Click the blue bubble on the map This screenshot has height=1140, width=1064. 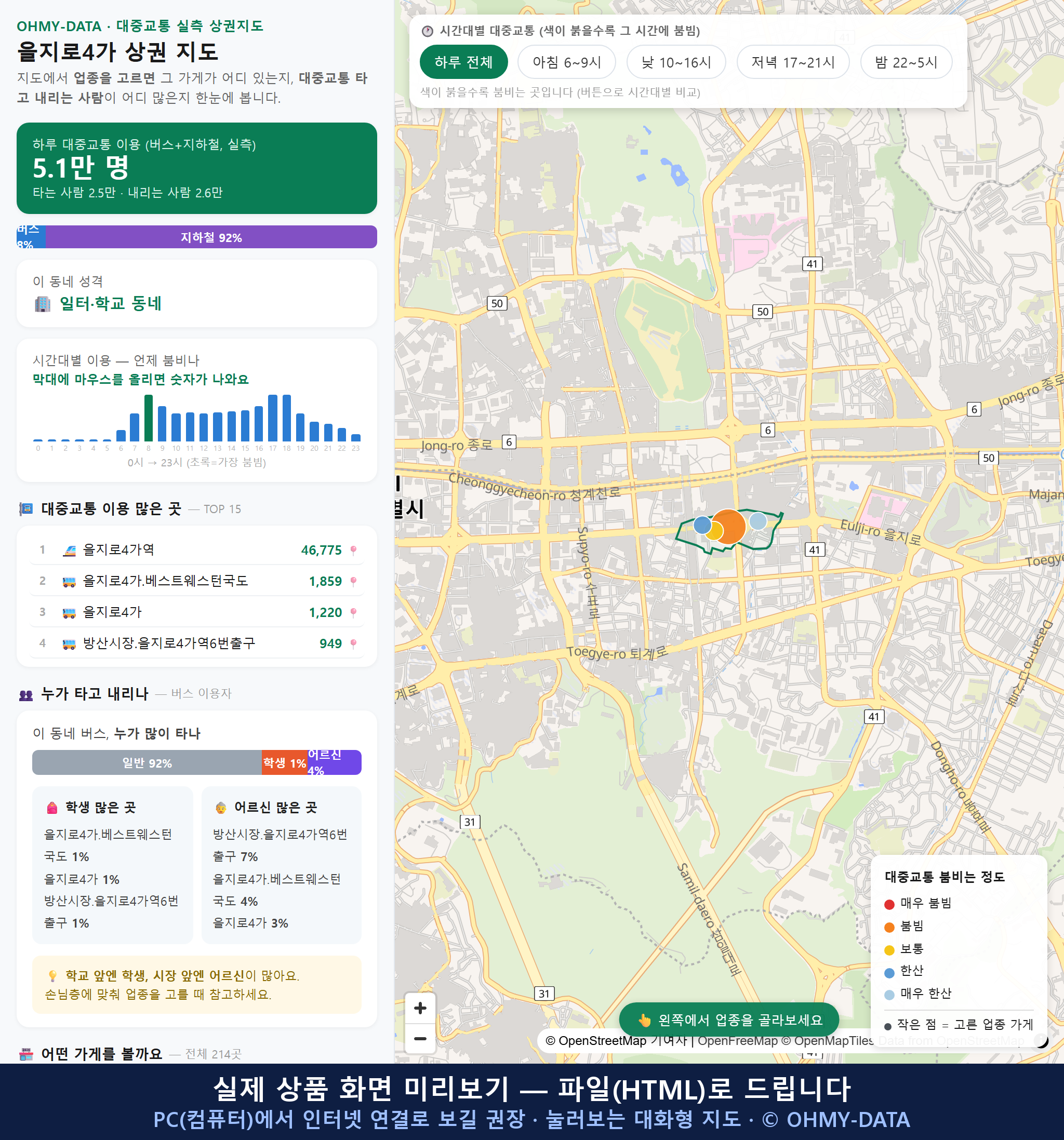702,525
